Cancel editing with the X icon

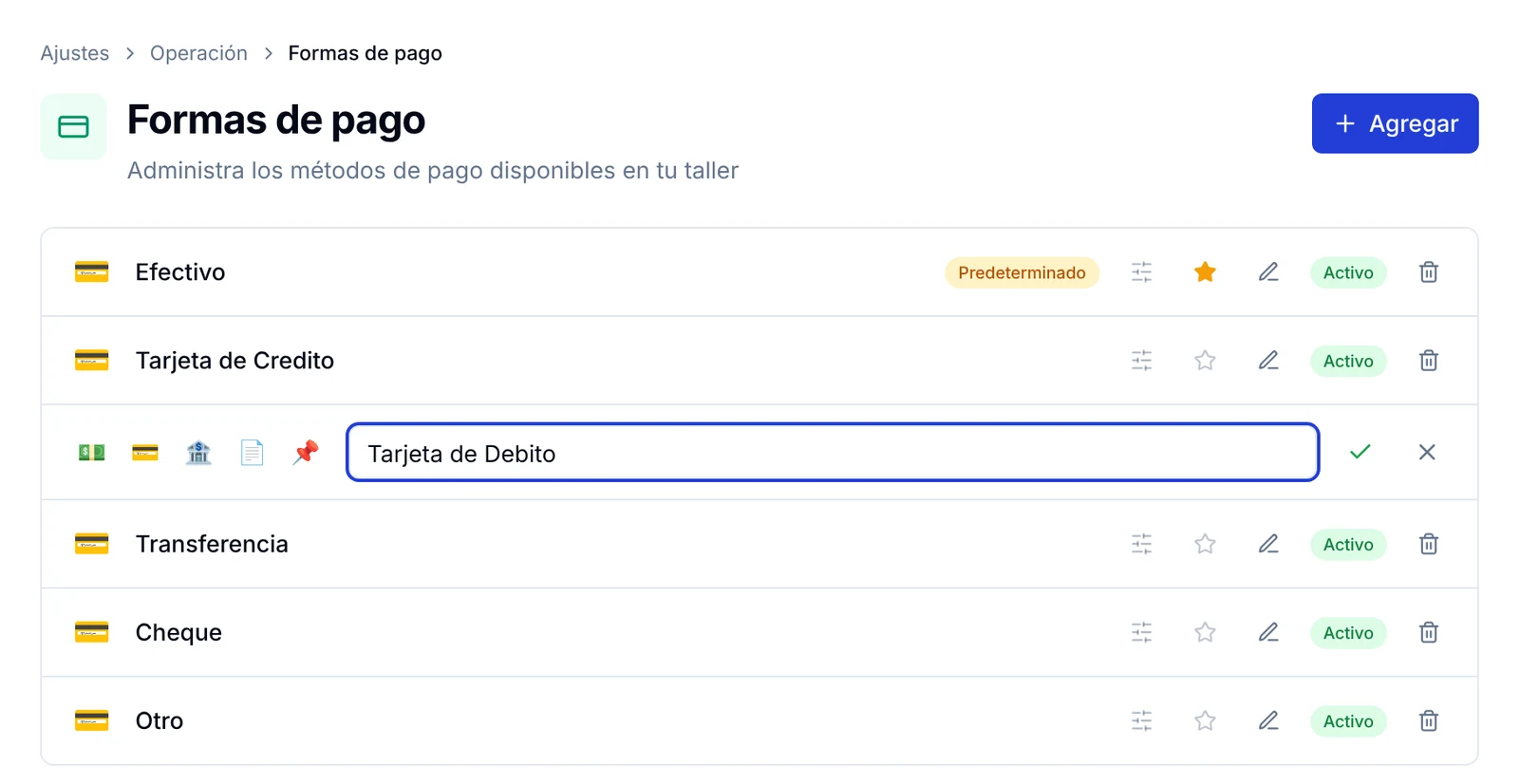tap(1427, 452)
